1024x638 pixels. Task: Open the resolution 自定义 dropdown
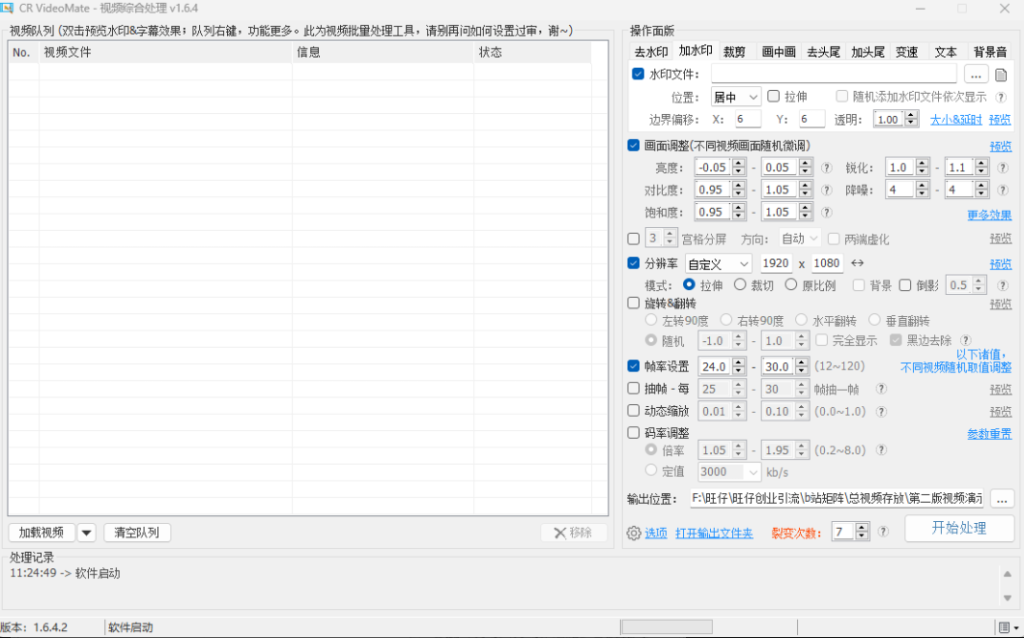coord(717,262)
